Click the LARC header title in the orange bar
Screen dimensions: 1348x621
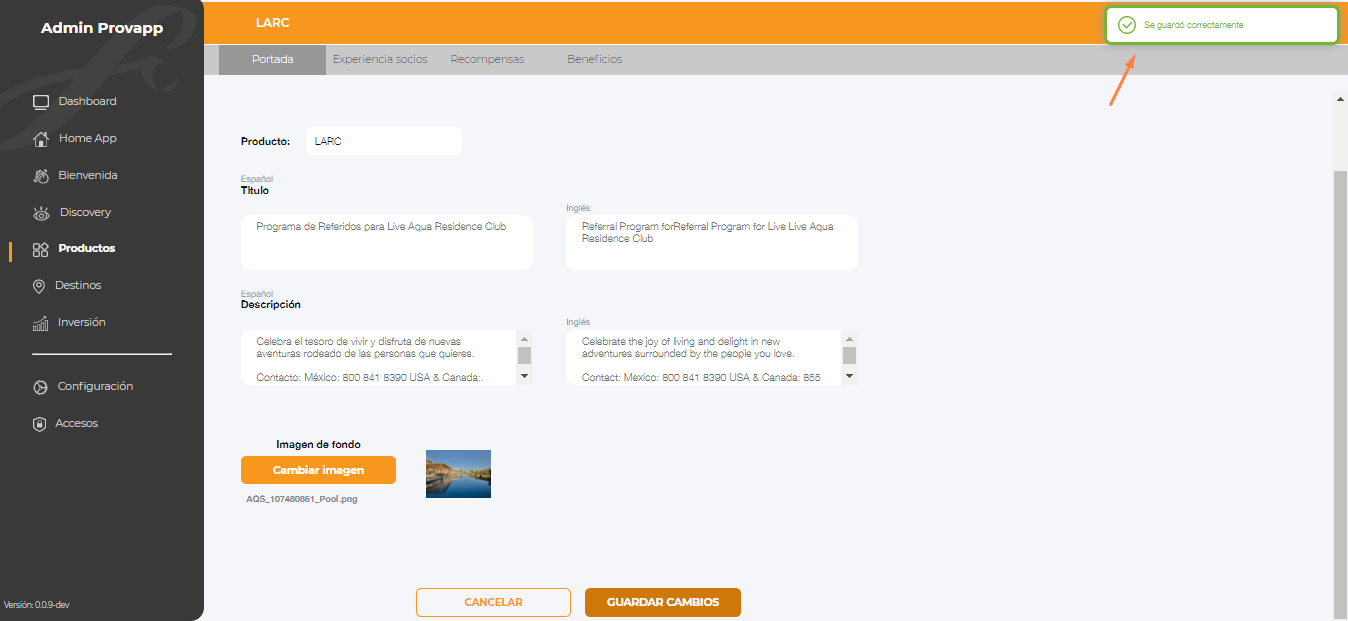pos(272,22)
